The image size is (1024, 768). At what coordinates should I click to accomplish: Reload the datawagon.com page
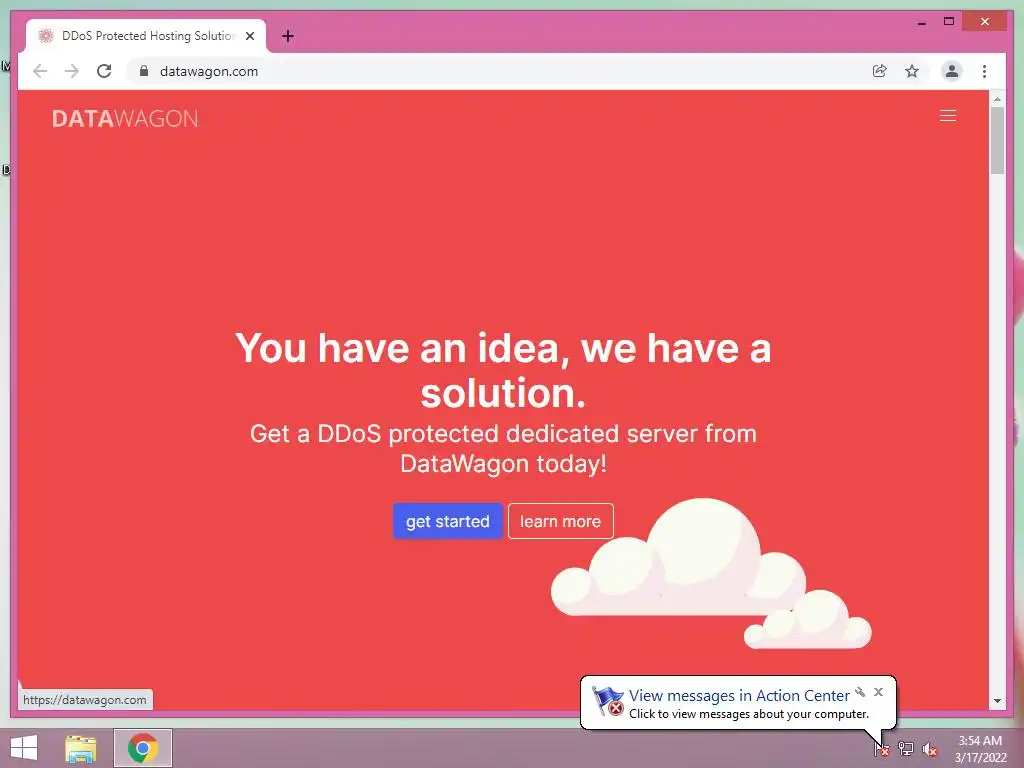pos(104,71)
